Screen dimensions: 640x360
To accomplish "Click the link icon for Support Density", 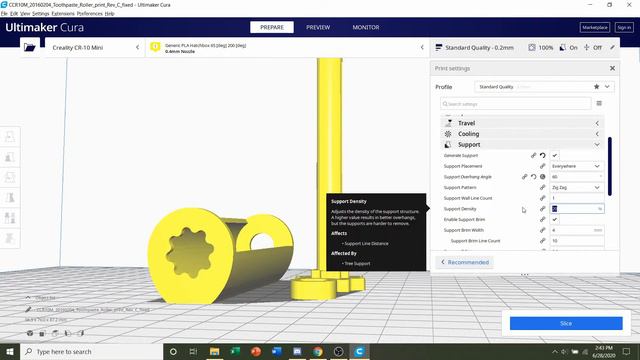I will 542,209.
